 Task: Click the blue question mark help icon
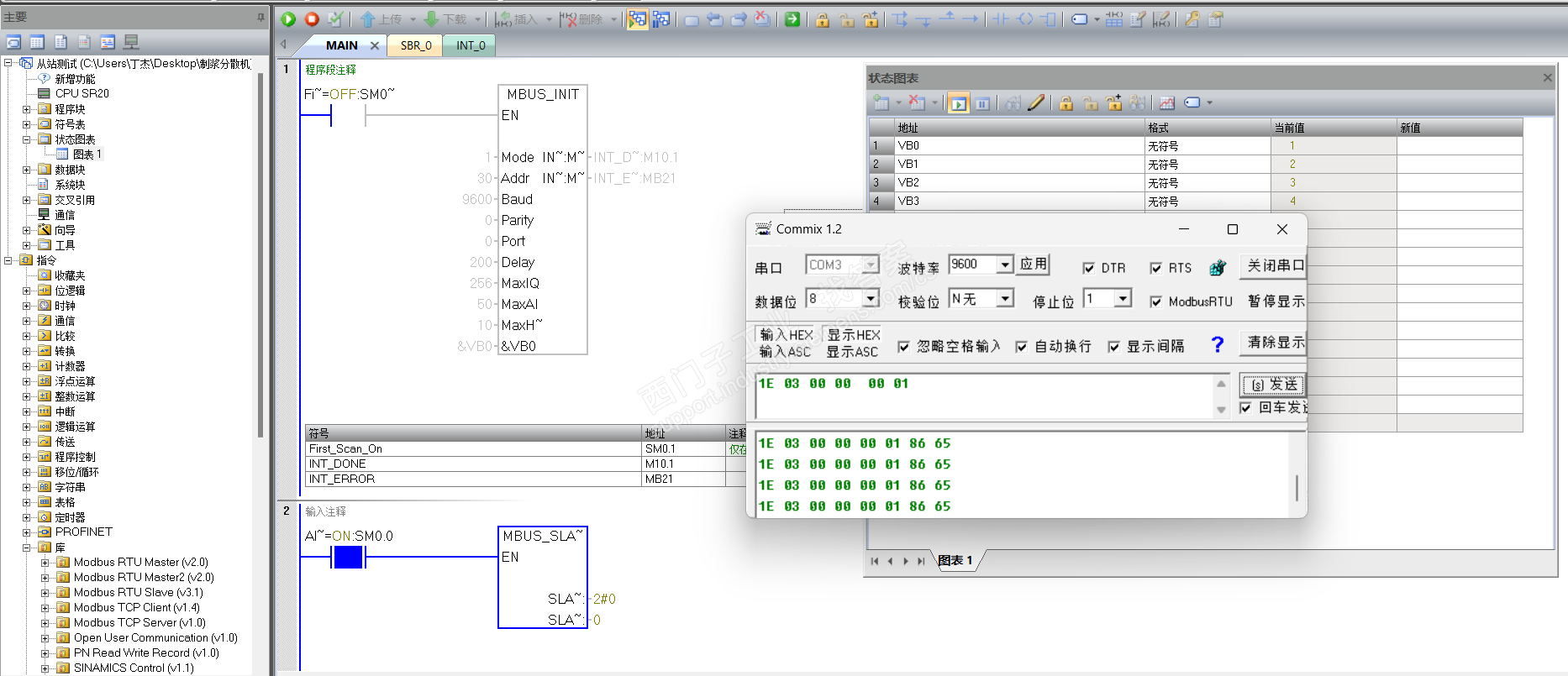(x=1218, y=344)
